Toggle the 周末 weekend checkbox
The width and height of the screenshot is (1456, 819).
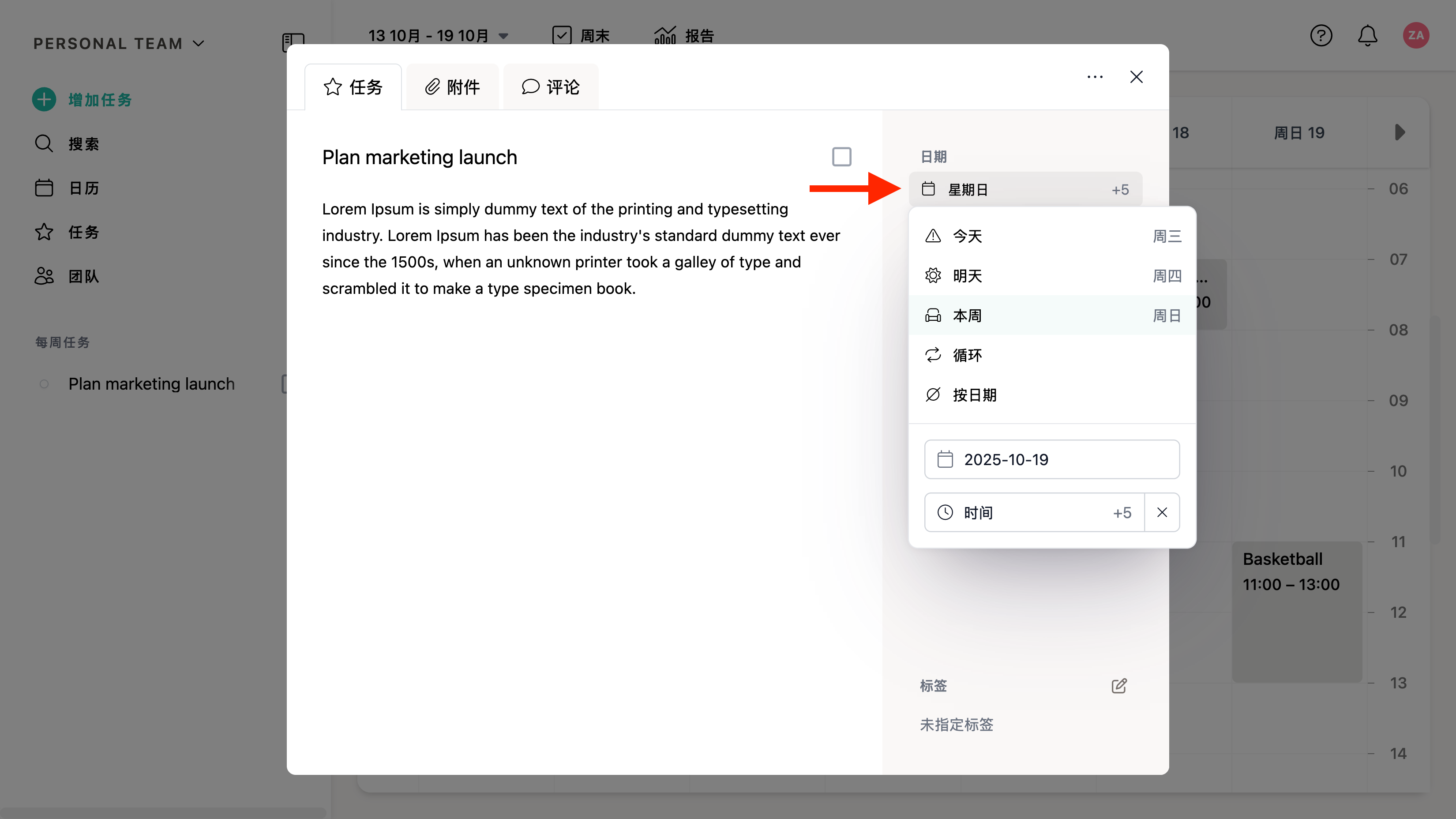click(561, 36)
